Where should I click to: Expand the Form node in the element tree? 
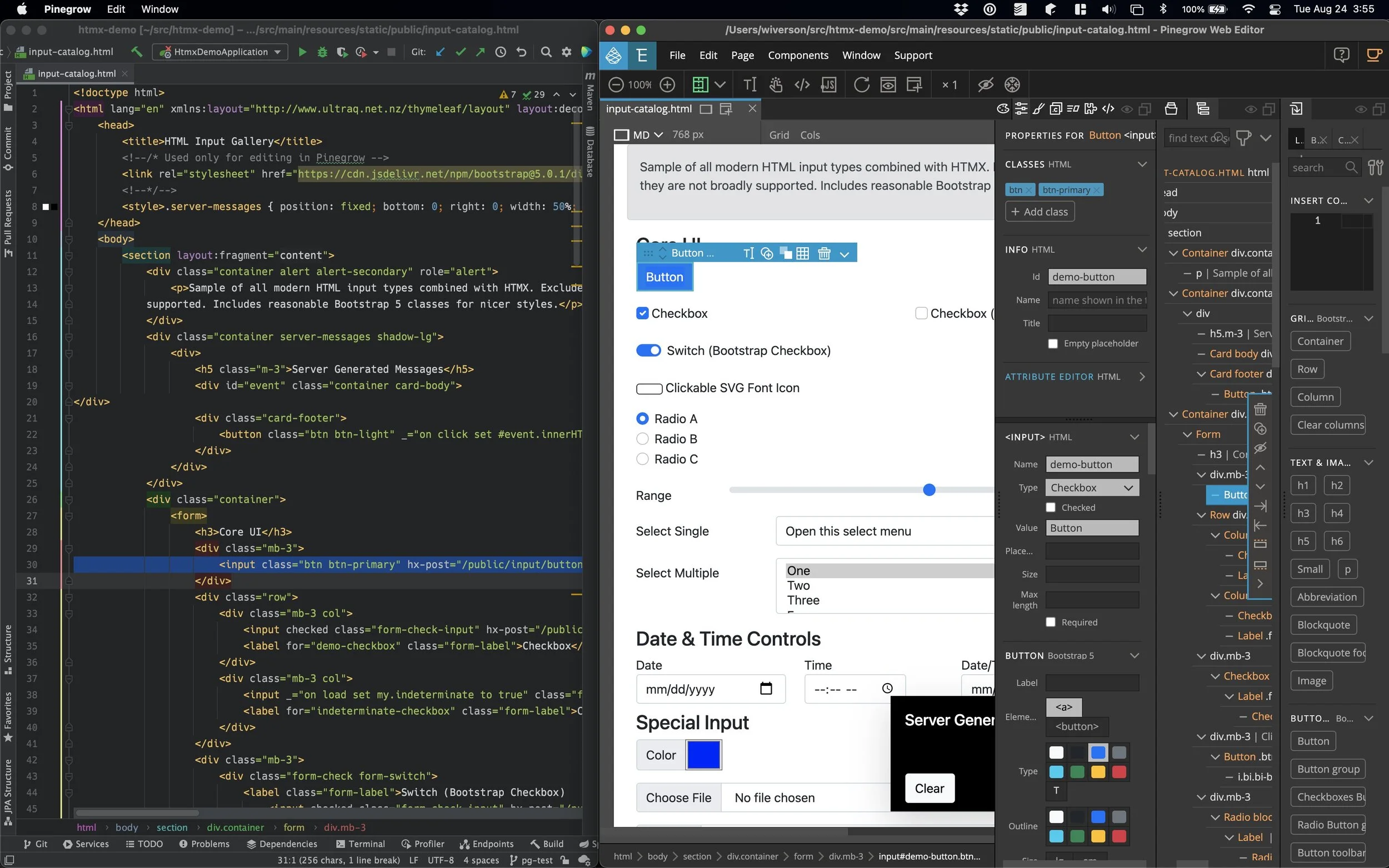point(1188,434)
